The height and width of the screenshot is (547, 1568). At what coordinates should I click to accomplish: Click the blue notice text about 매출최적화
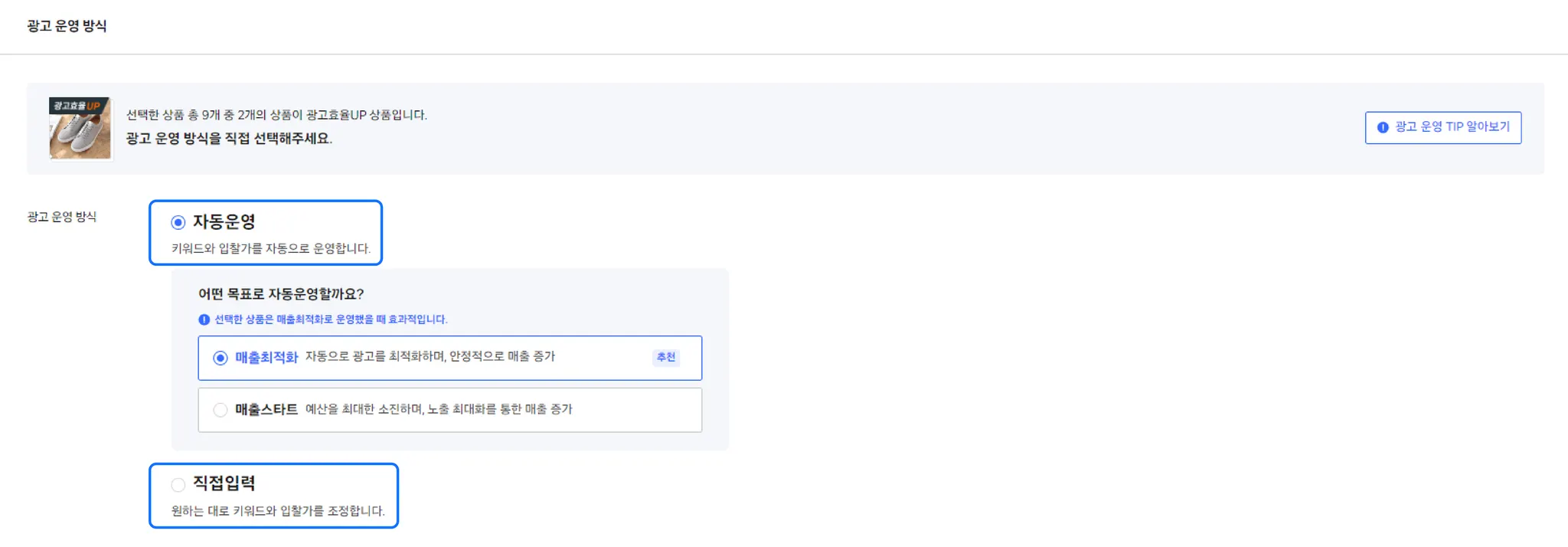[331, 319]
